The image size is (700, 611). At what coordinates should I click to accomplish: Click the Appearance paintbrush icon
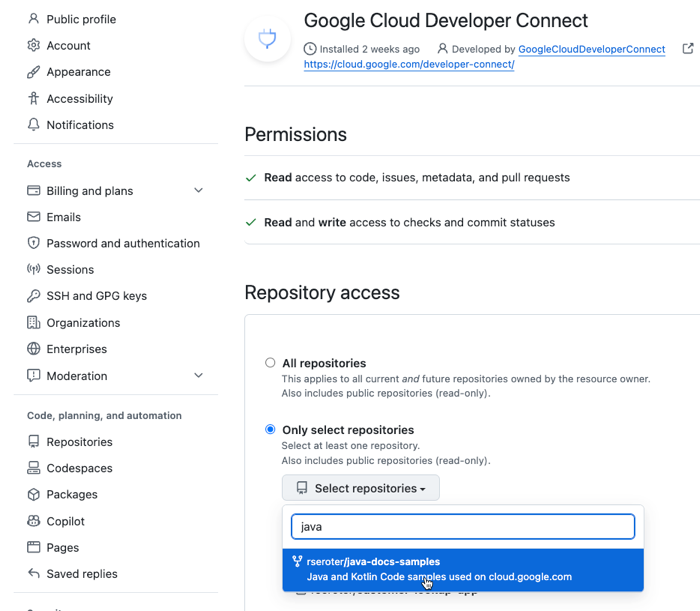(x=34, y=72)
